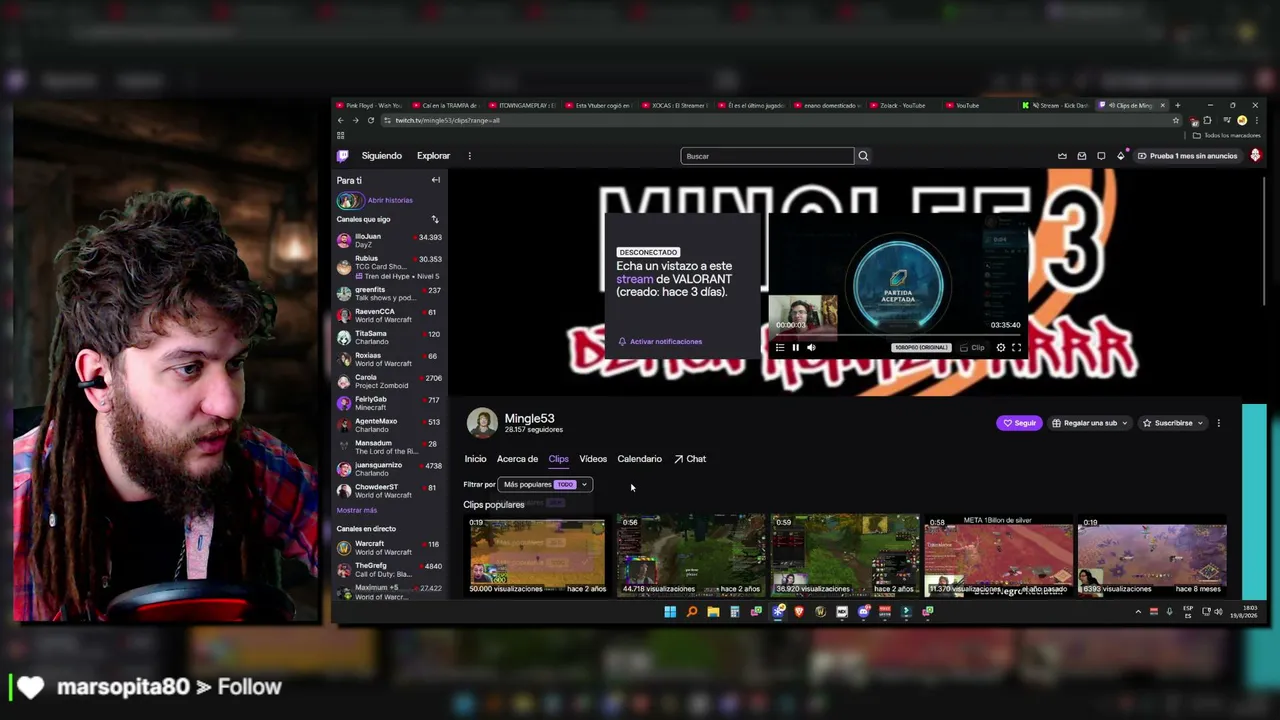Open the Twitch home logo
Screen dimensions: 1280x720
(x=342, y=156)
